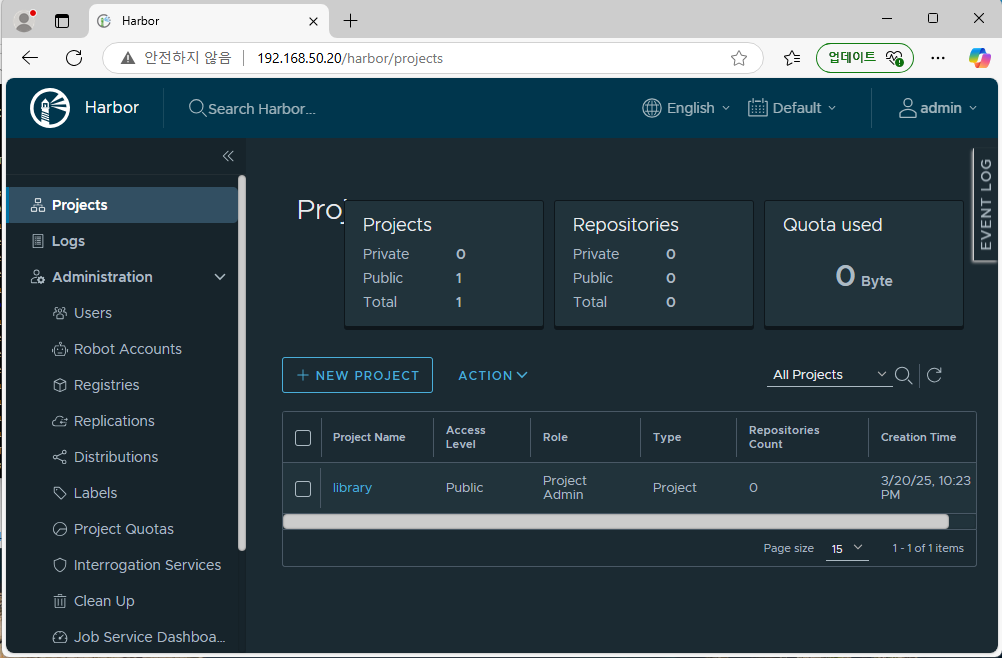This screenshot has height=658, width=1002.
Task: Click the Distributions share icon
Action: tap(59, 457)
